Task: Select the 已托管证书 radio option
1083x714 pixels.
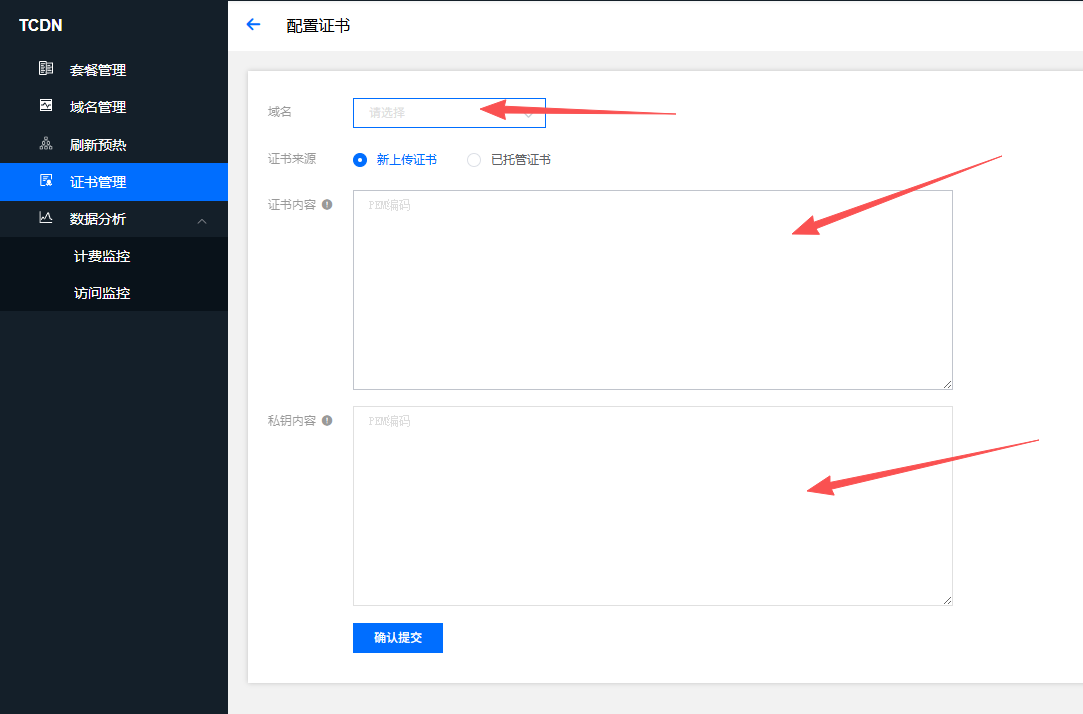Action: click(474, 160)
